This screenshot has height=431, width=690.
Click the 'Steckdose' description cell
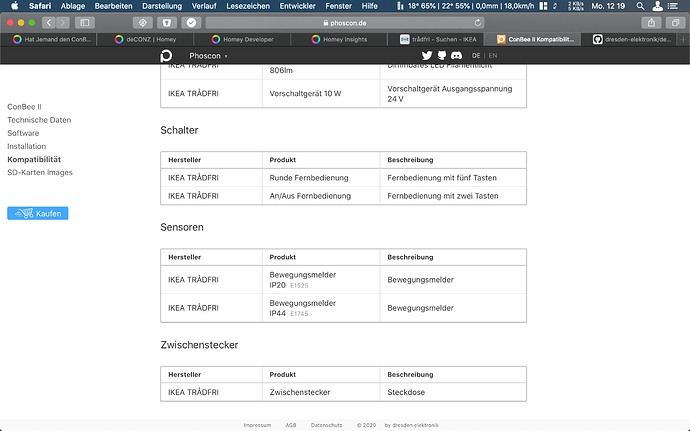(453, 392)
